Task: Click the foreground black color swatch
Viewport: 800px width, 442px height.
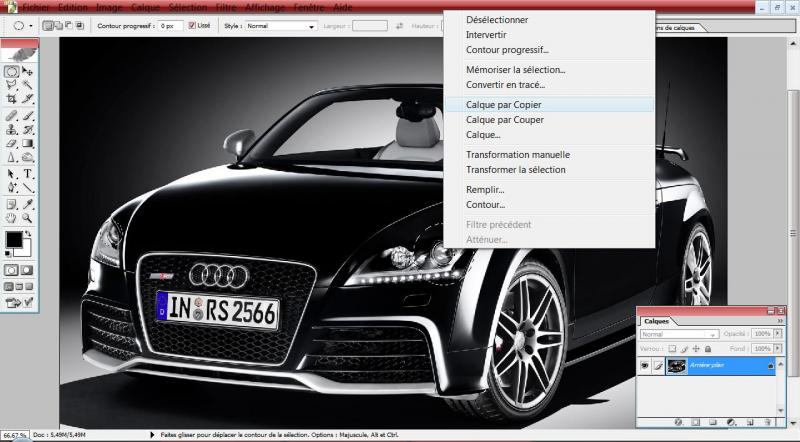Action: [x=14, y=239]
